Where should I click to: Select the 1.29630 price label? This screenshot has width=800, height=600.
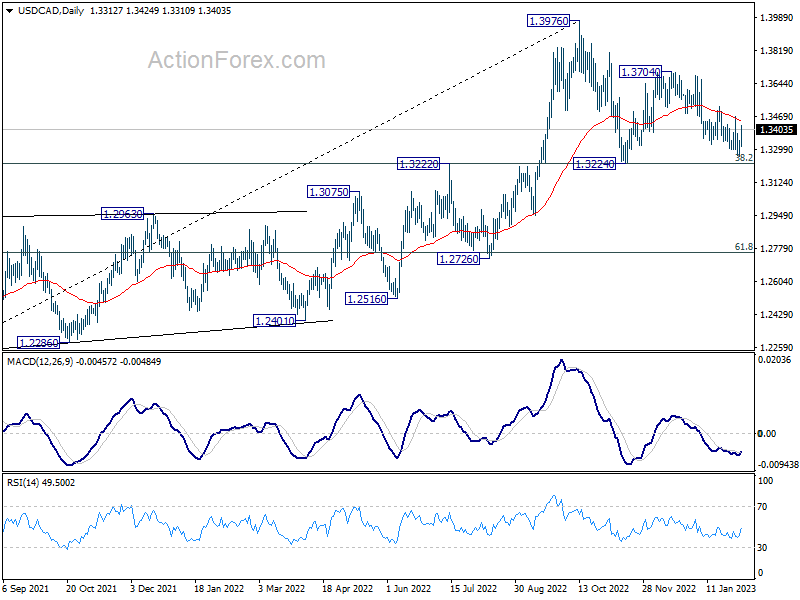pos(122,214)
